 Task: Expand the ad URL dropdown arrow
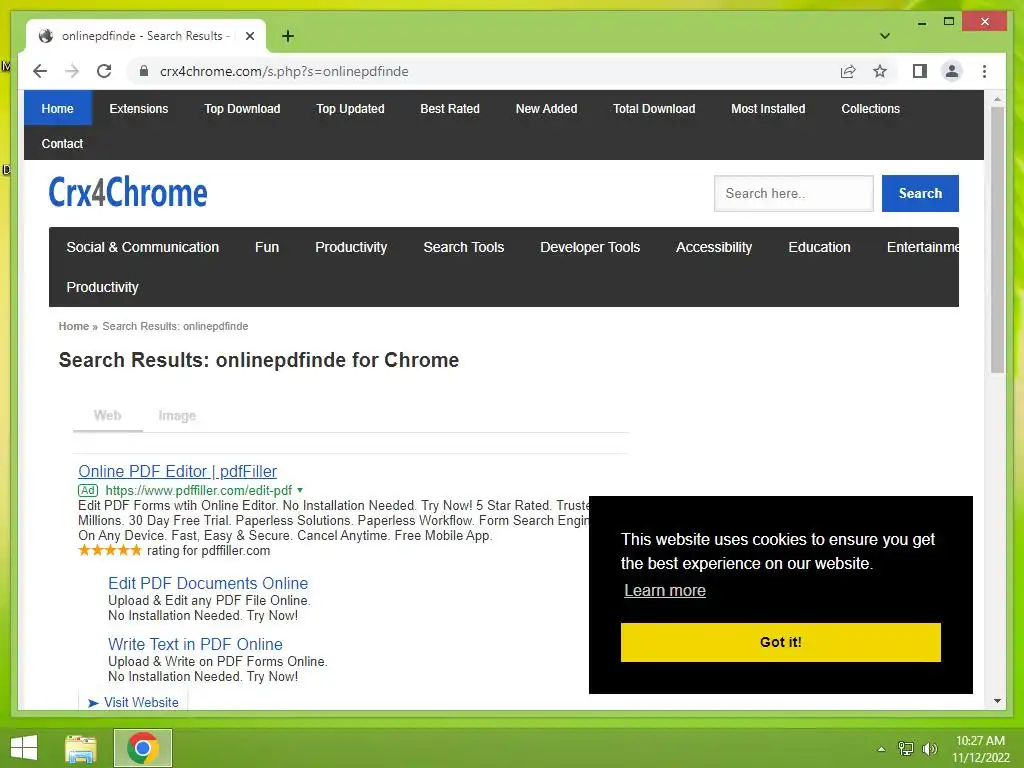coord(300,490)
